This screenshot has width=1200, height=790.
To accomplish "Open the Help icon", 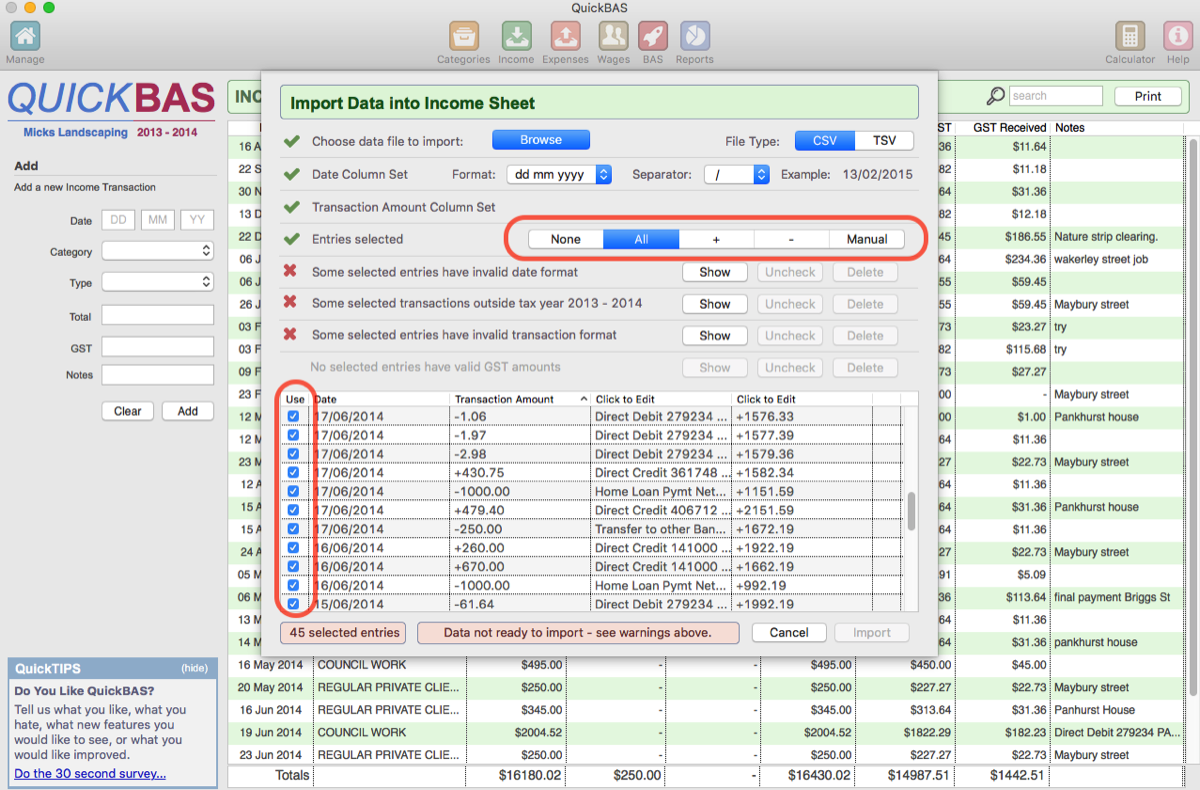I will coord(1177,37).
